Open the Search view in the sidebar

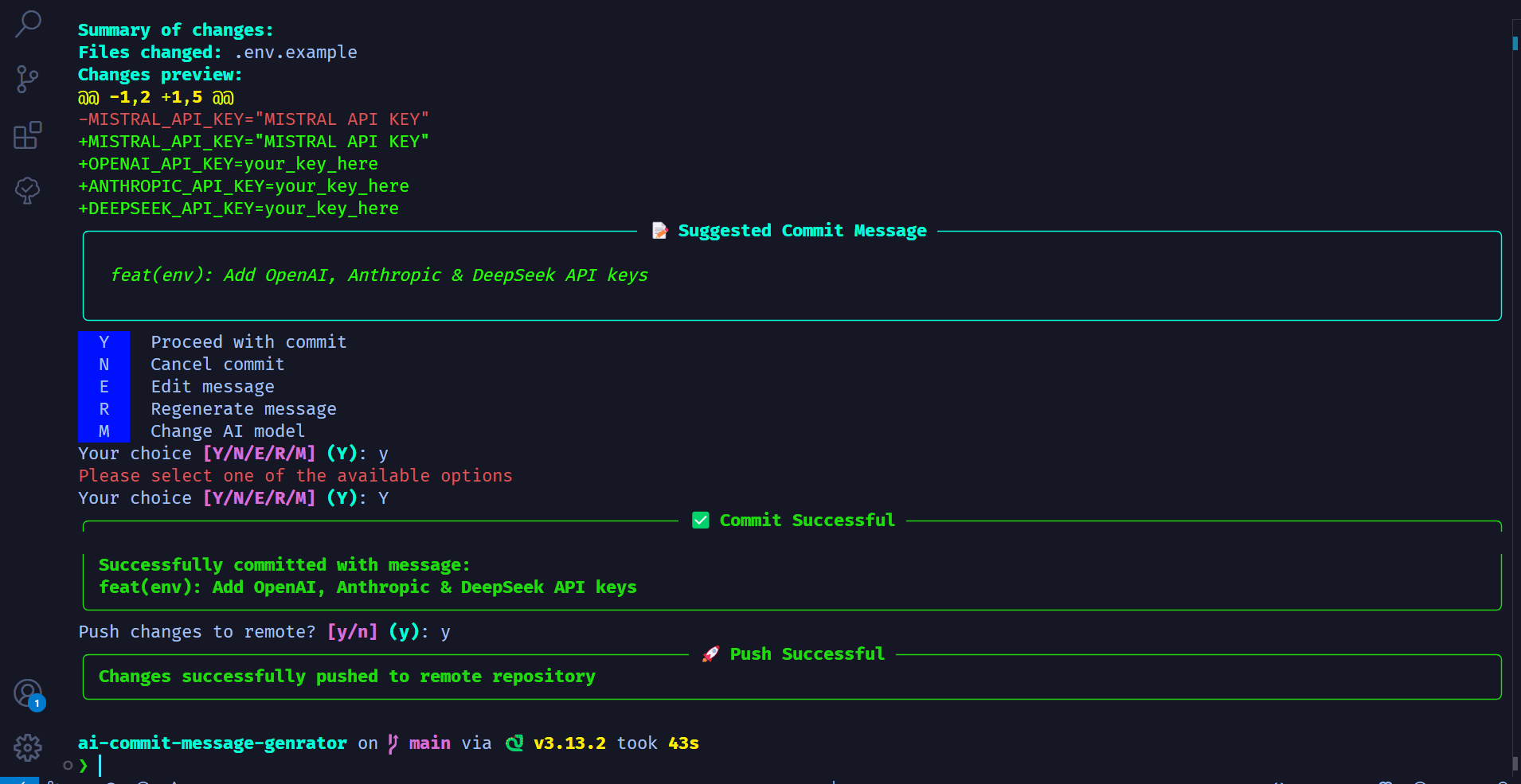[x=28, y=24]
